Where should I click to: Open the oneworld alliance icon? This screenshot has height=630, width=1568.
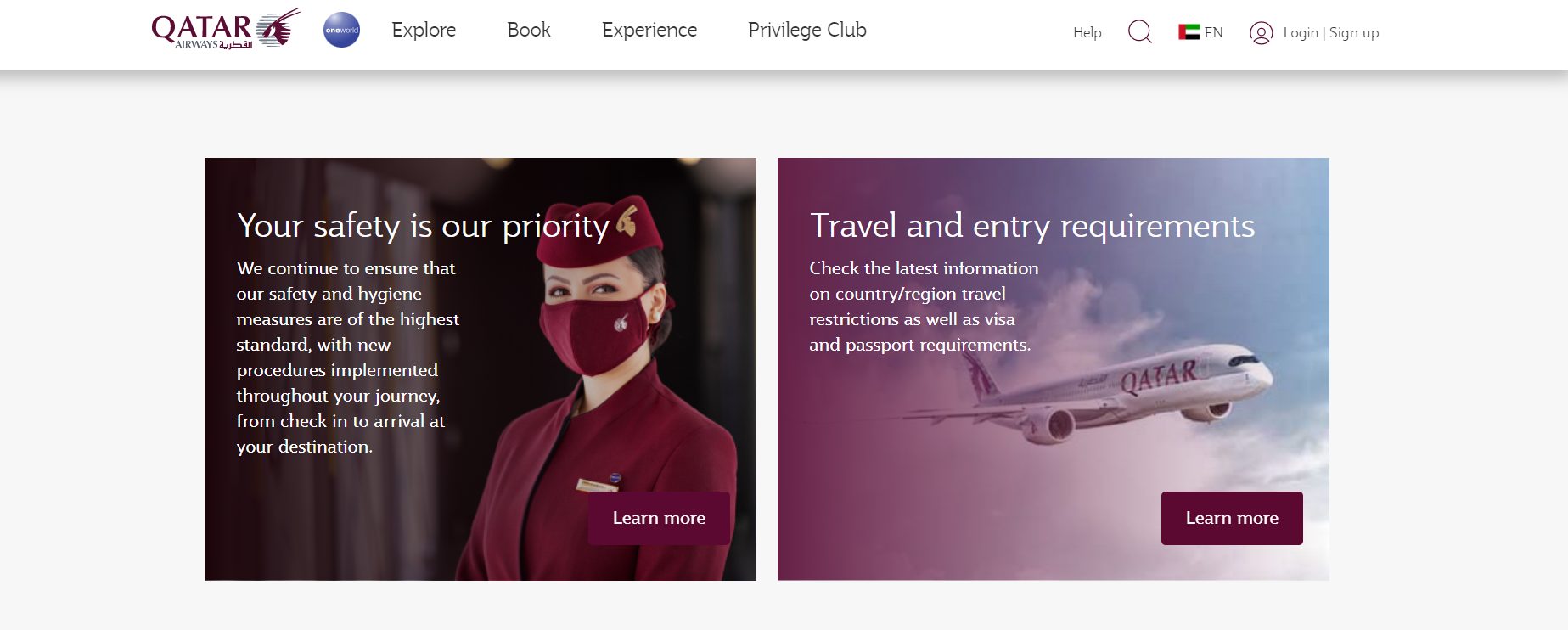(x=341, y=30)
